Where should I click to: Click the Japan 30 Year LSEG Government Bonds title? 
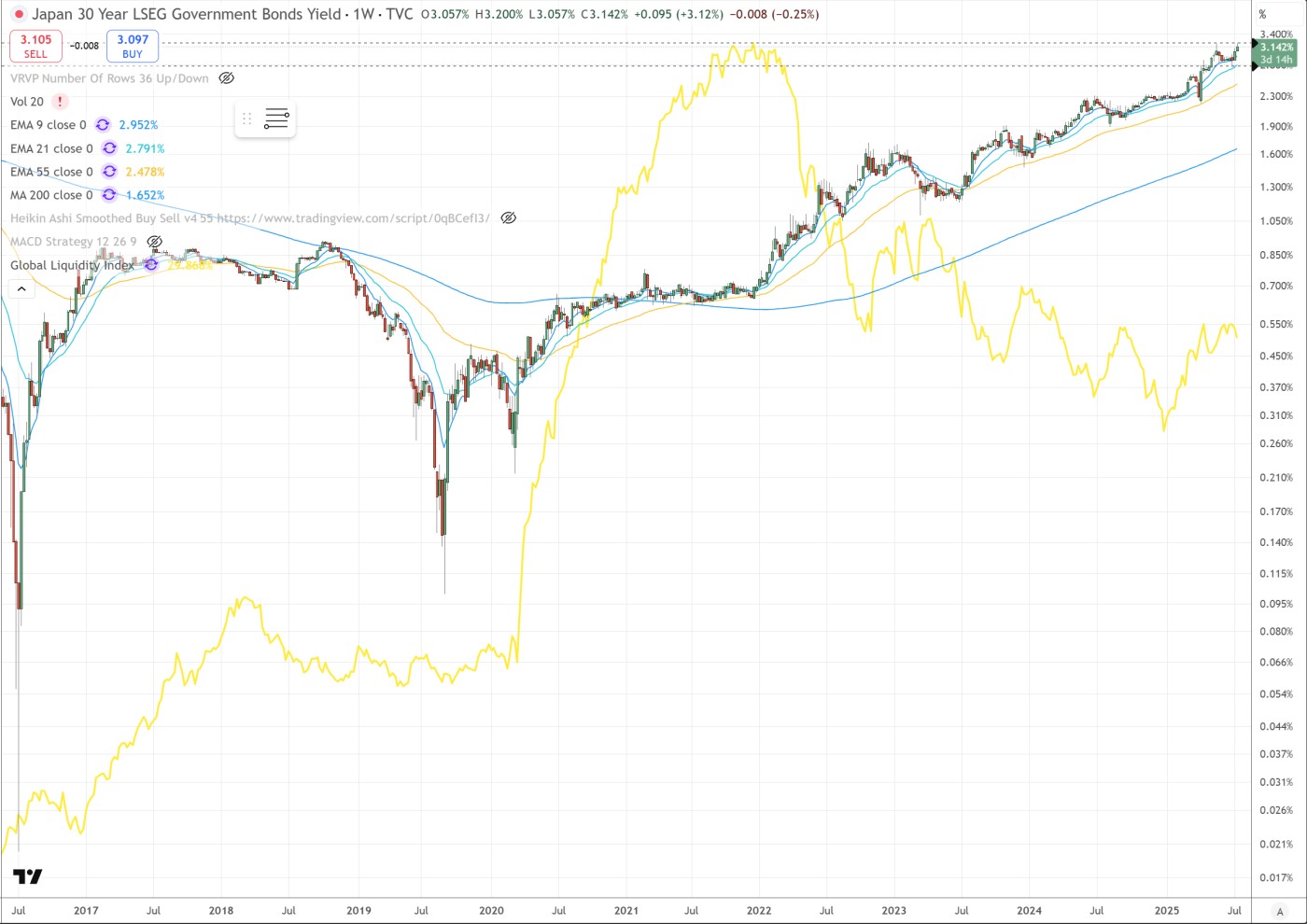[x=187, y=14]
